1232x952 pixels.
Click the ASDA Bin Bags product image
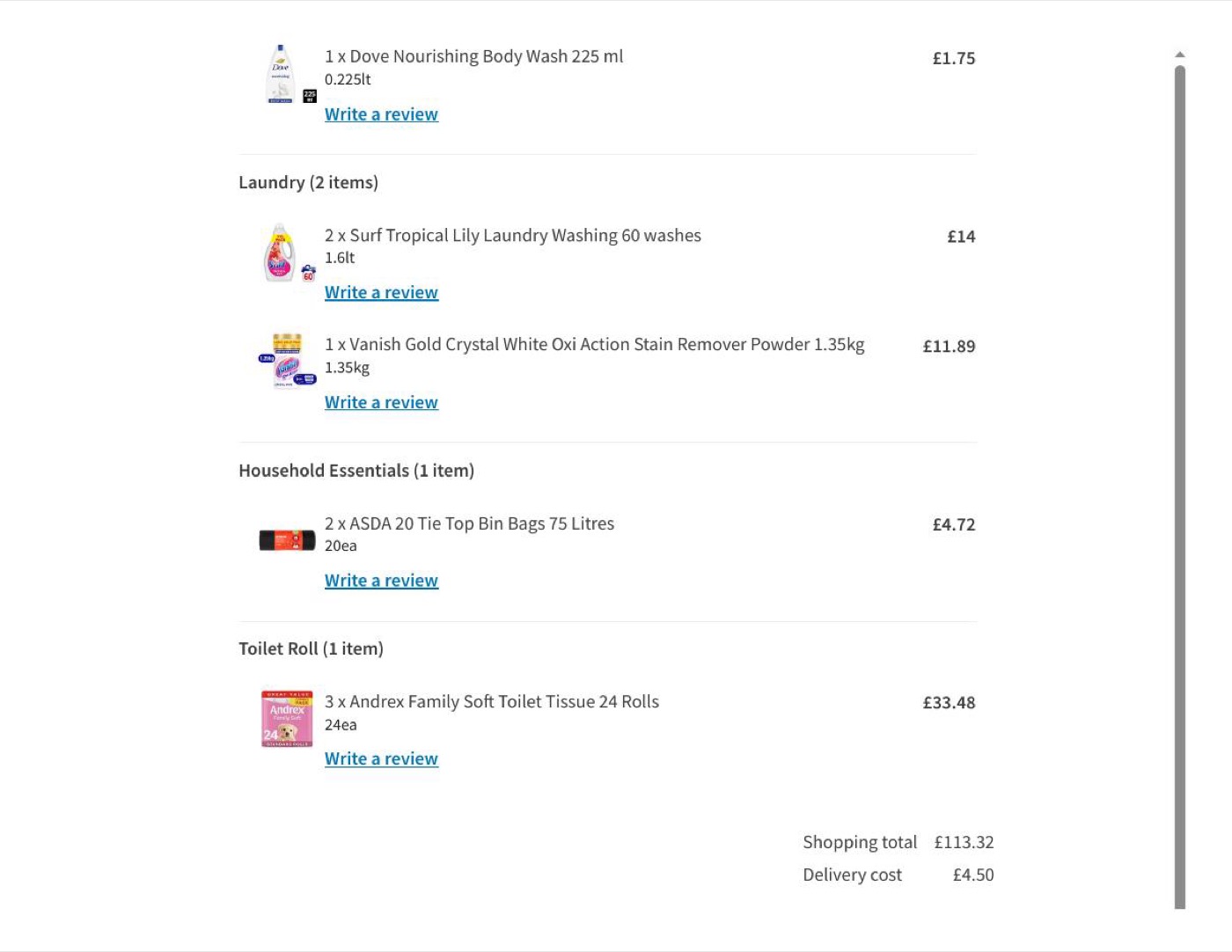[x=287, y=540]
